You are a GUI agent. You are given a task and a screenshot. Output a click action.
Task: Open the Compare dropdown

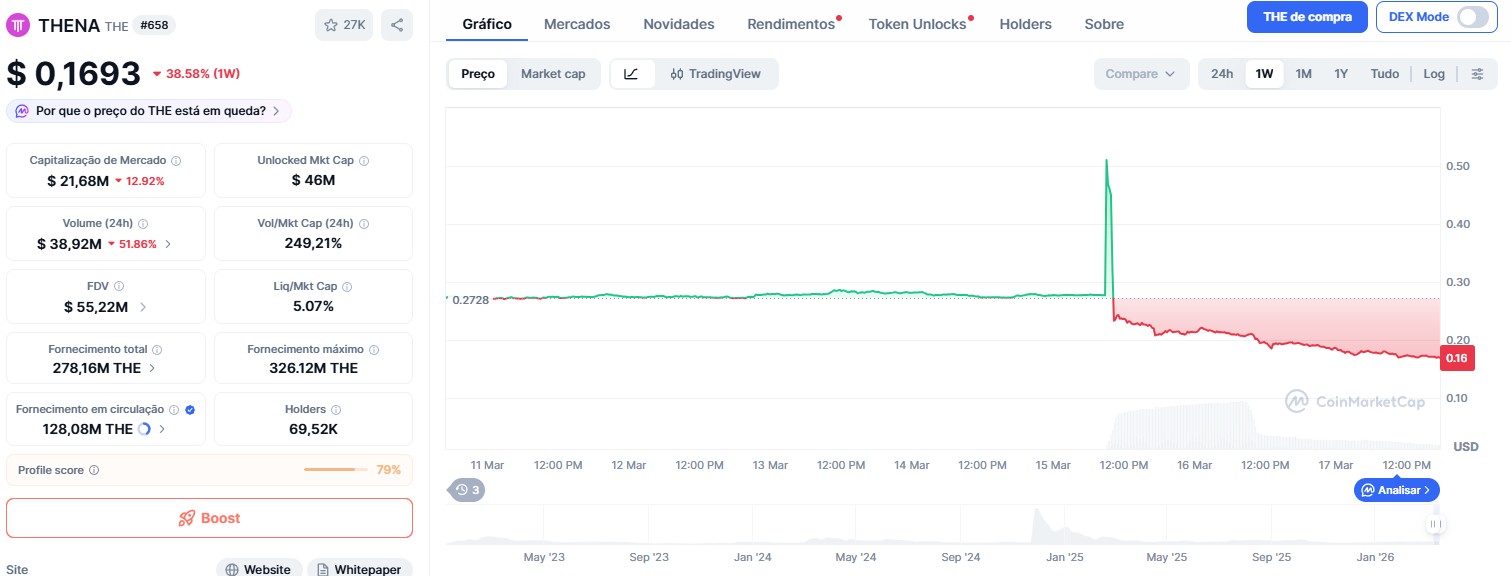[1140, 74]
